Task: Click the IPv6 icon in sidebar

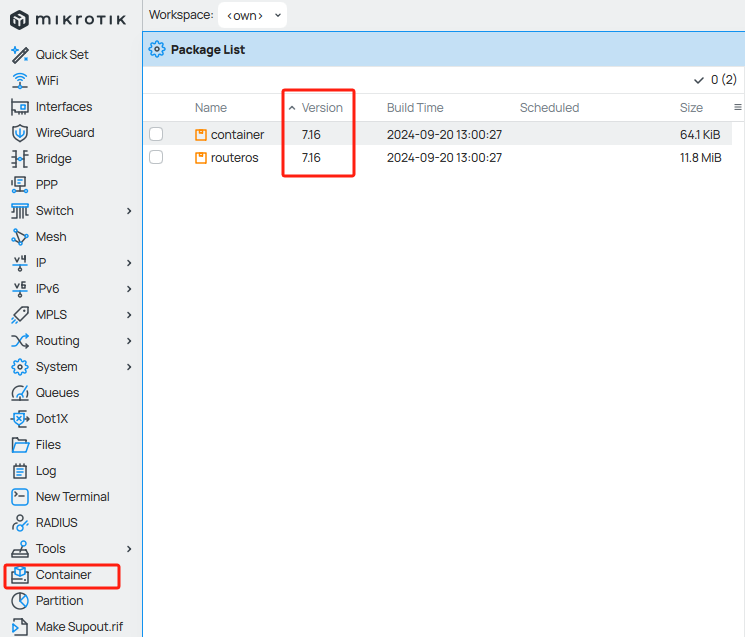Action: coord(19,289)
